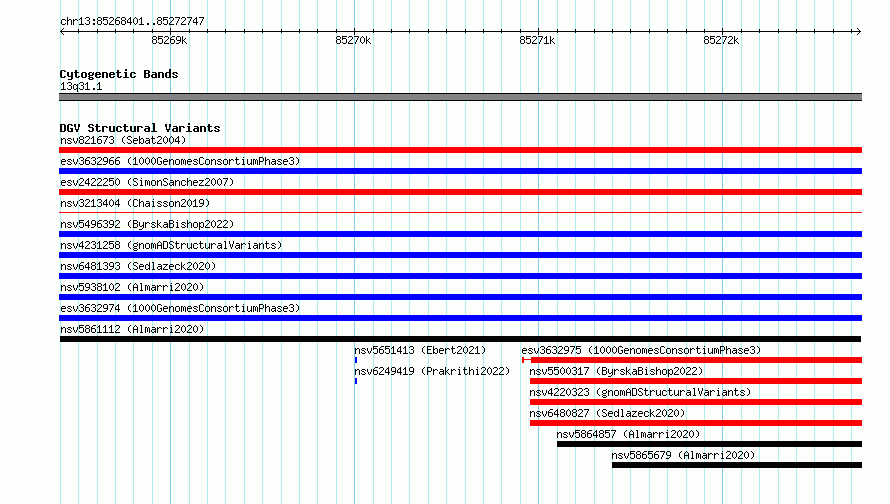Viewport: 890px width, 504px height.
Task: Open nsv3213404 (Chaisson2019) variant label
Action: click(x=135, y=203)
